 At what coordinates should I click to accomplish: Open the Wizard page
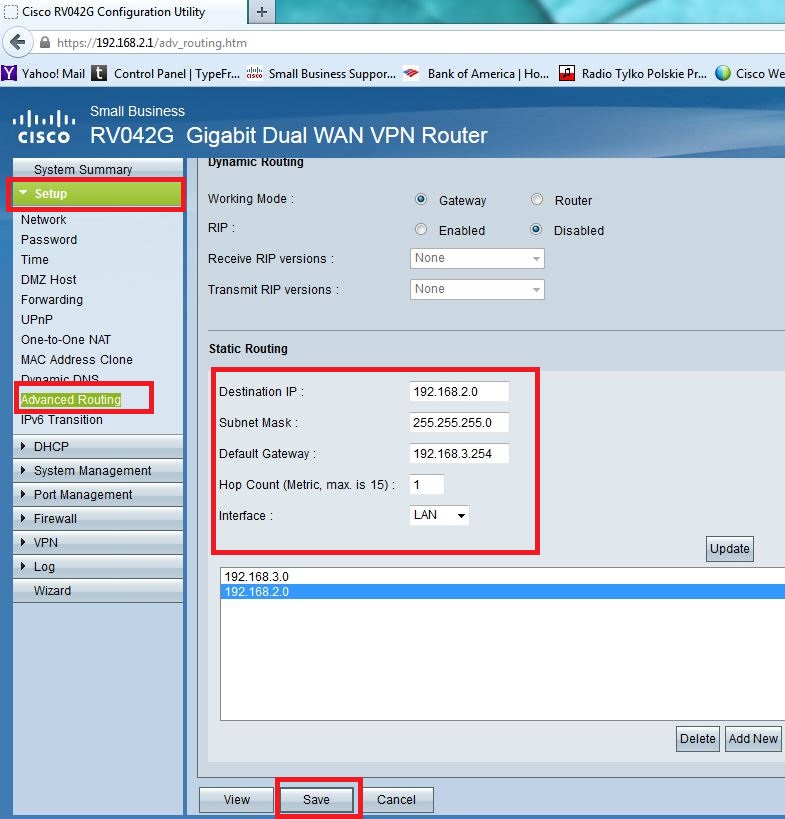98,591
